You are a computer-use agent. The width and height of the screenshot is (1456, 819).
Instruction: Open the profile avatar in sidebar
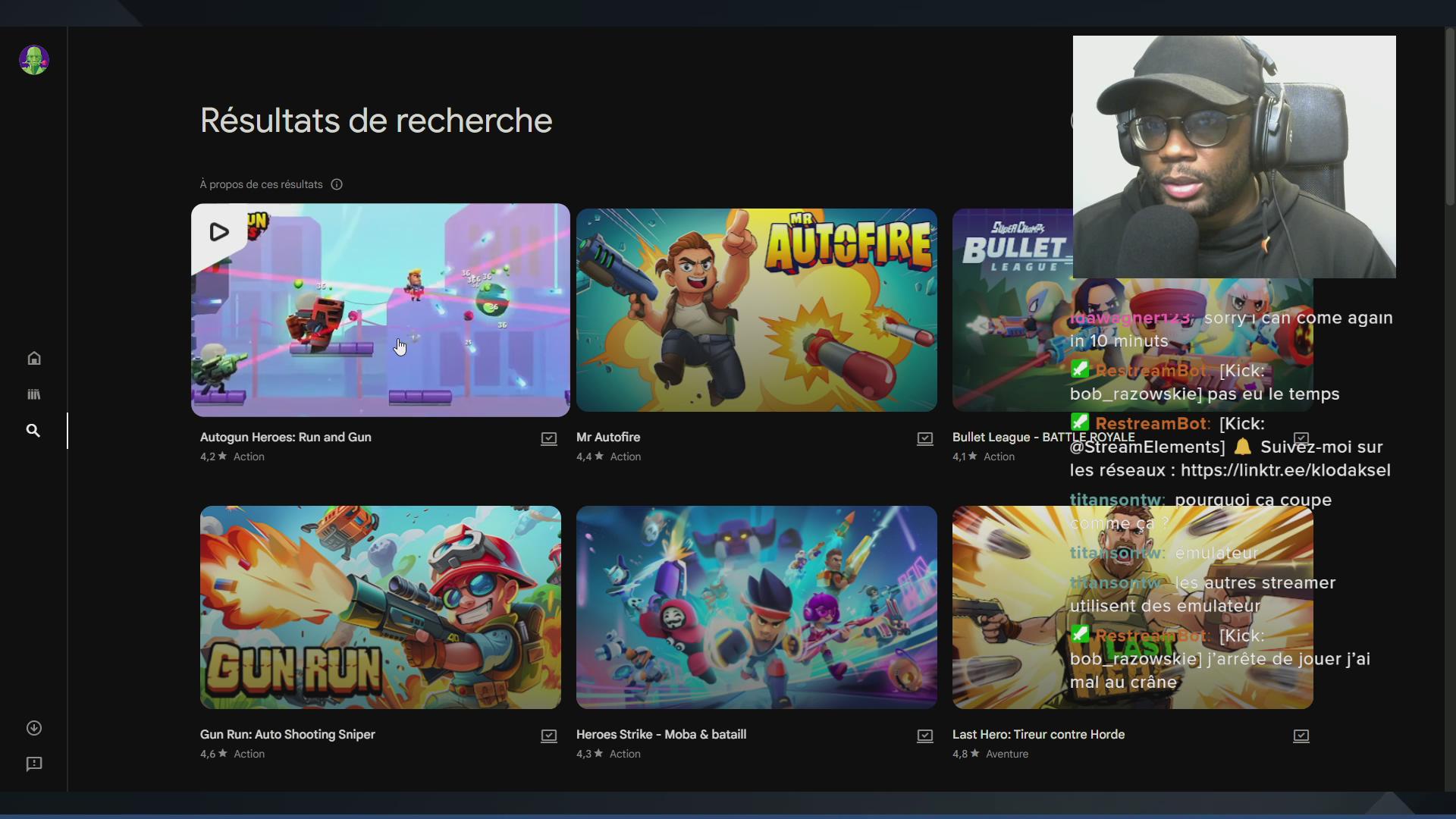point(34,60)
